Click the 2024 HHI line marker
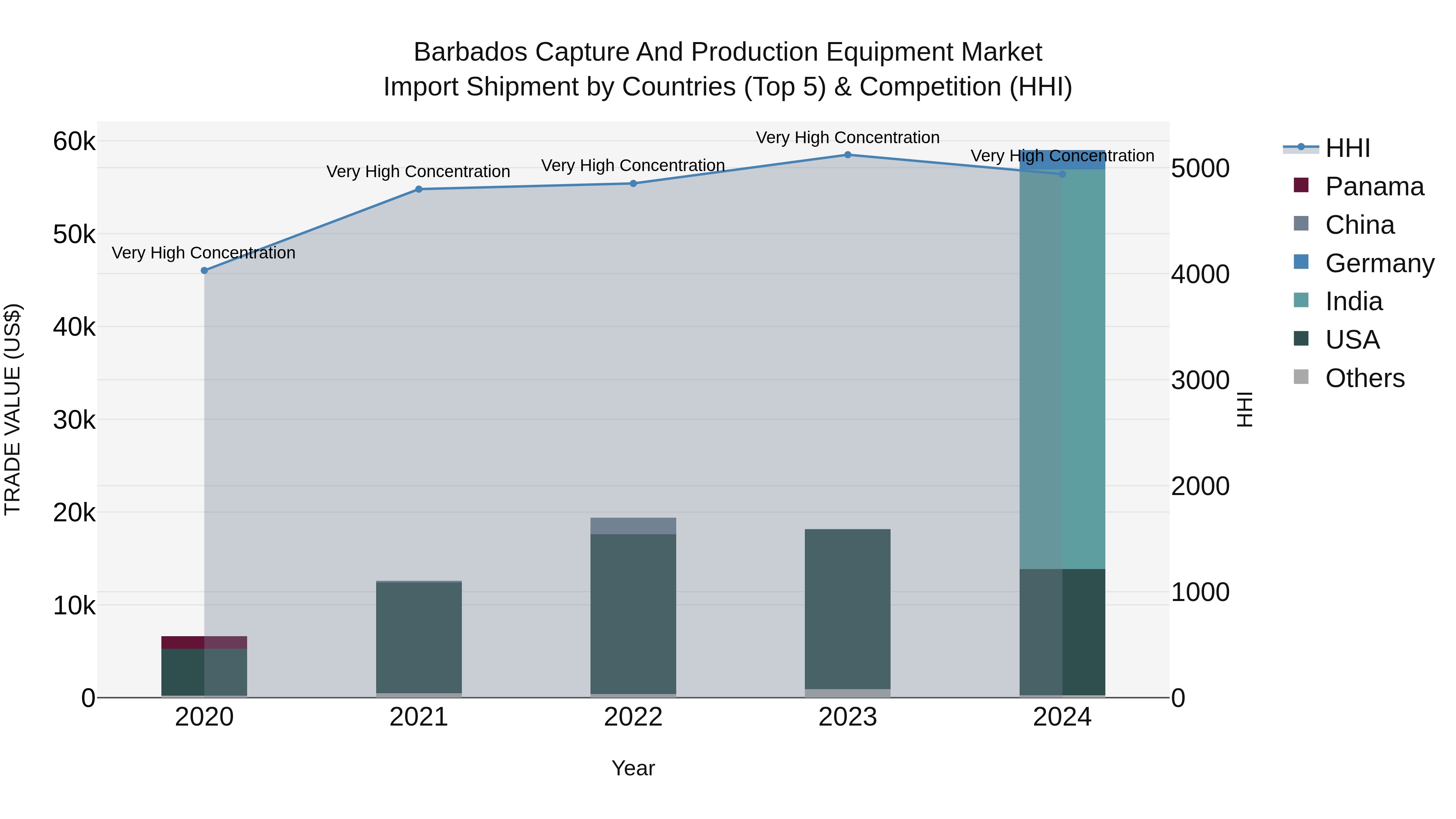 pos(1062,174)
